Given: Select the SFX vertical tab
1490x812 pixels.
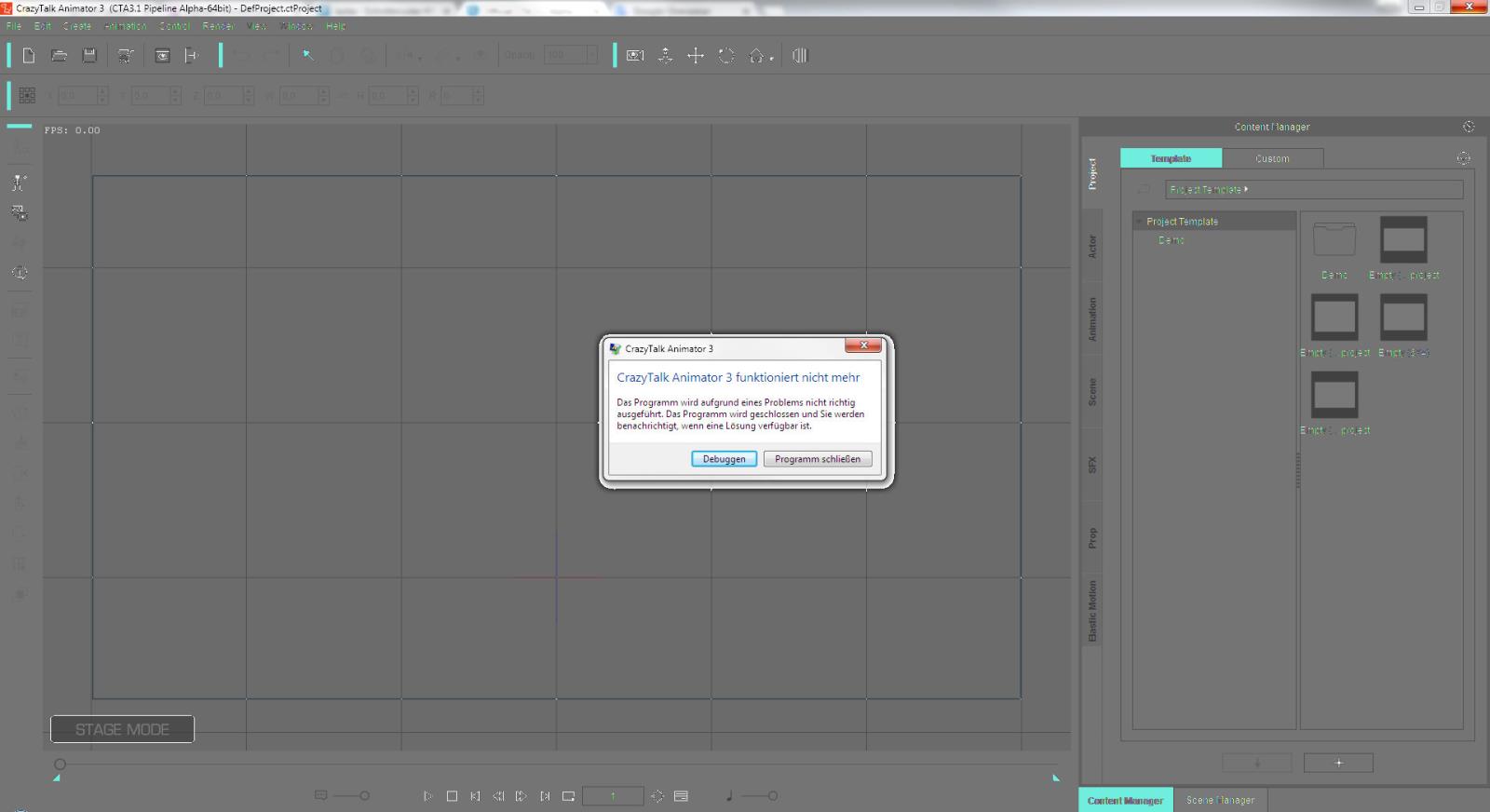Looking at the screenshot, I should pyautogui.click(x=1092, y=465).
